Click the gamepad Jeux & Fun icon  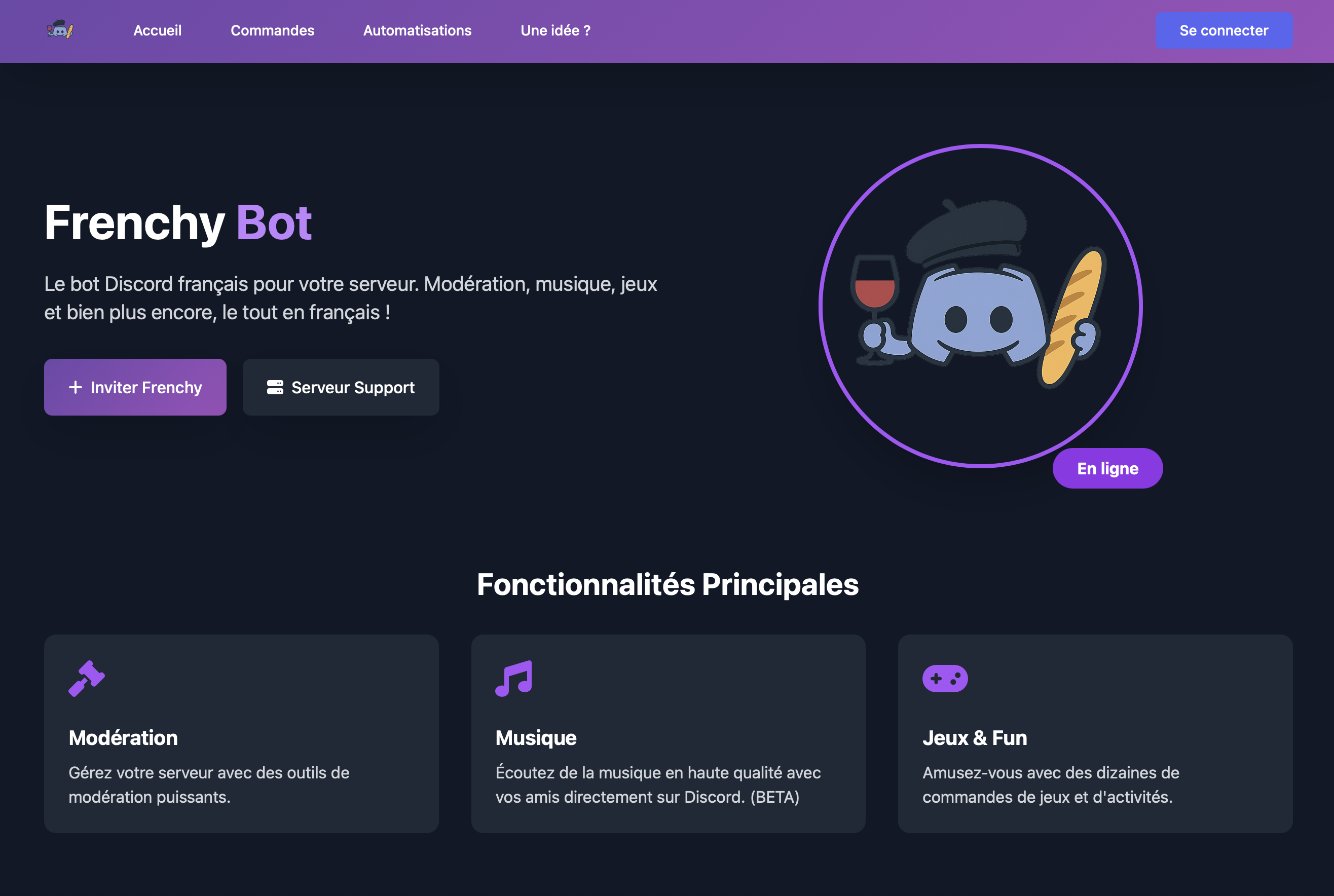[x=945, y=678]
